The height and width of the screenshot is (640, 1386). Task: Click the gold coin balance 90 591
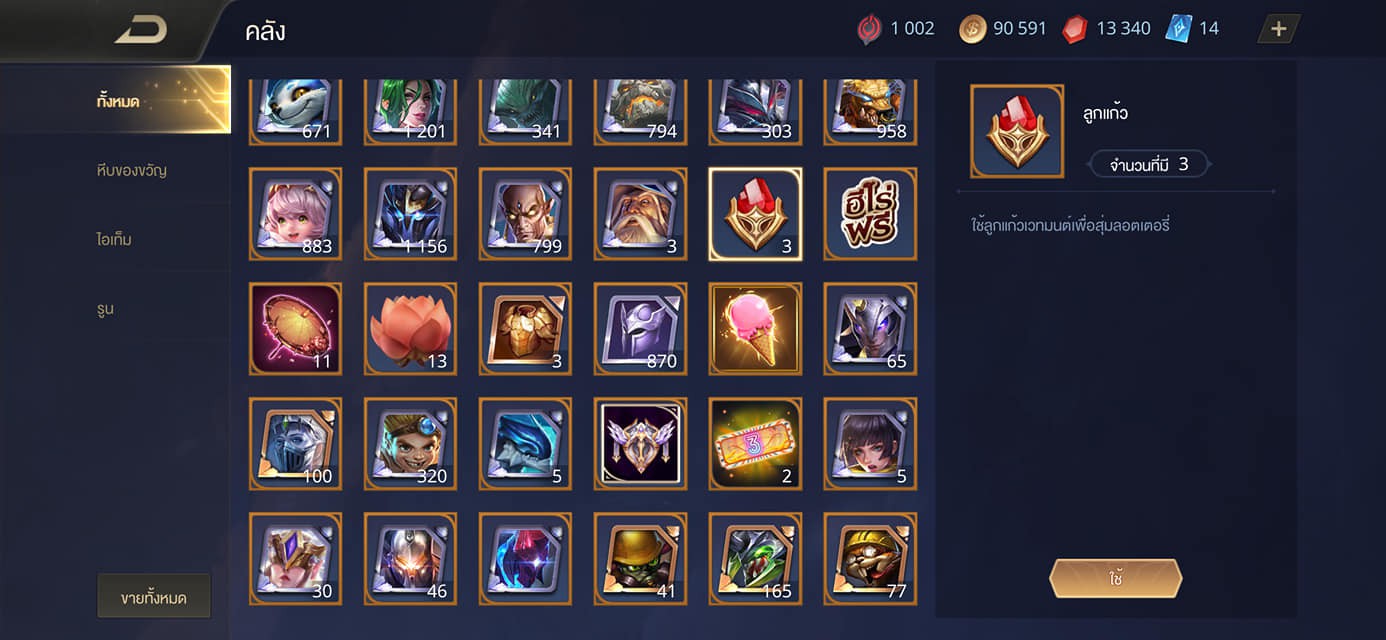point(1002,29)
